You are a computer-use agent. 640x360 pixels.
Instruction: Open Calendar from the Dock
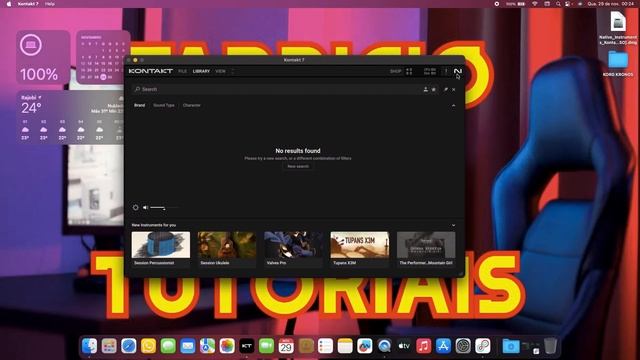click(286, 346)
